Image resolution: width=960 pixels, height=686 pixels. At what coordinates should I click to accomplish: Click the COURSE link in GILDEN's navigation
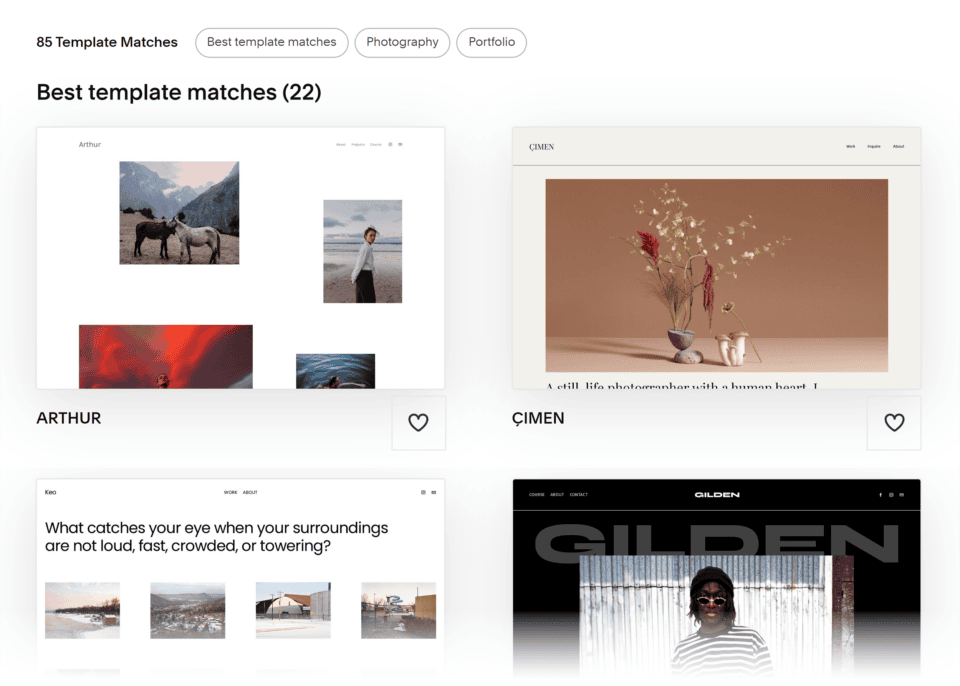537,494
